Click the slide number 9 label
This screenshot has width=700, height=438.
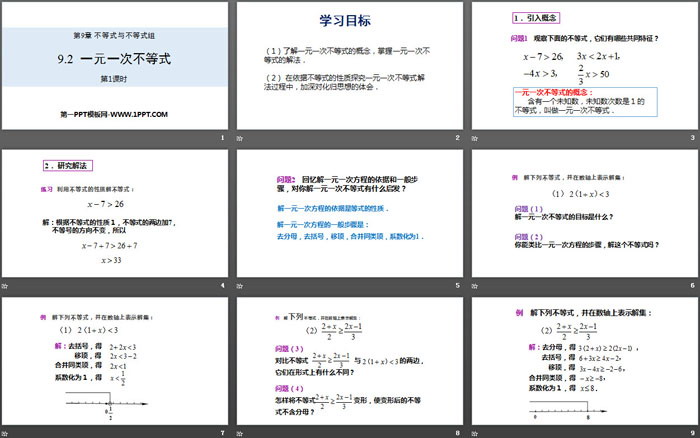691,432
